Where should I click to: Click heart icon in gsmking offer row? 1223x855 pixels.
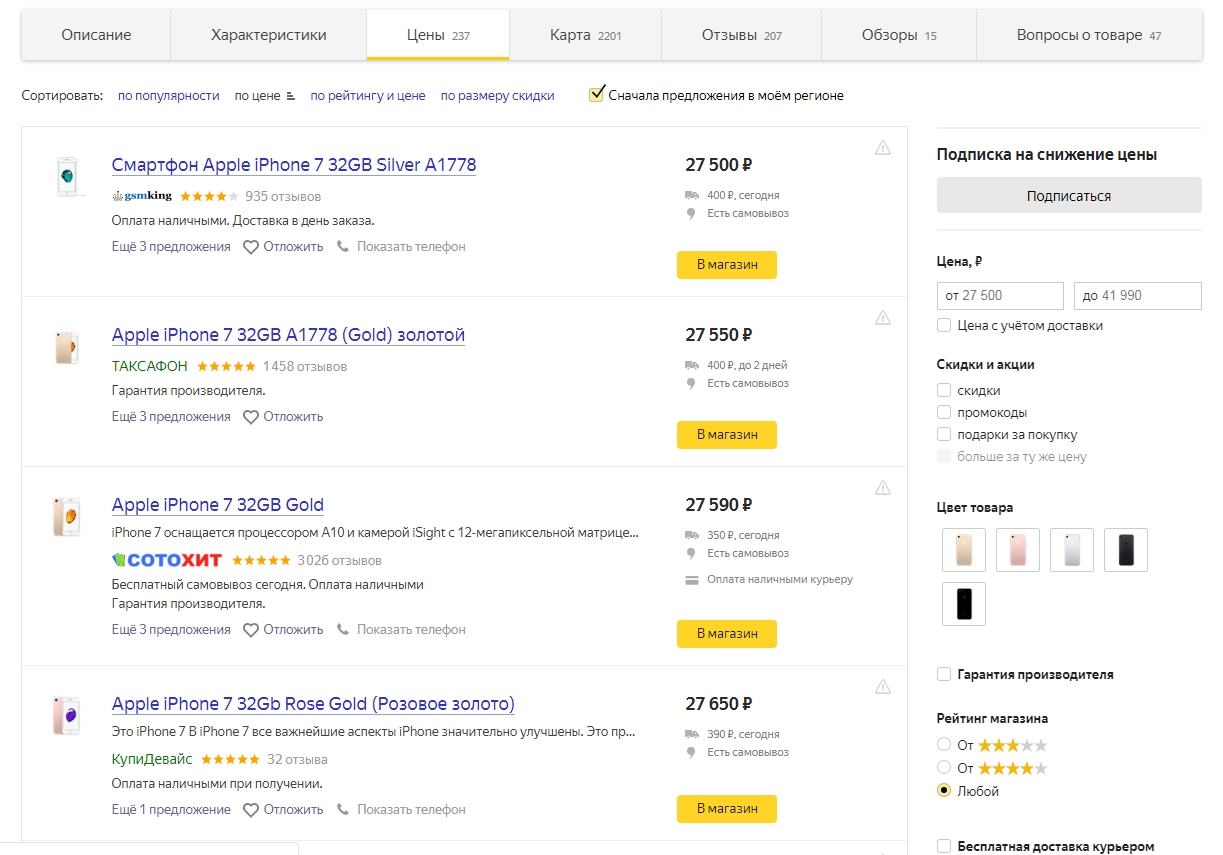251,247
